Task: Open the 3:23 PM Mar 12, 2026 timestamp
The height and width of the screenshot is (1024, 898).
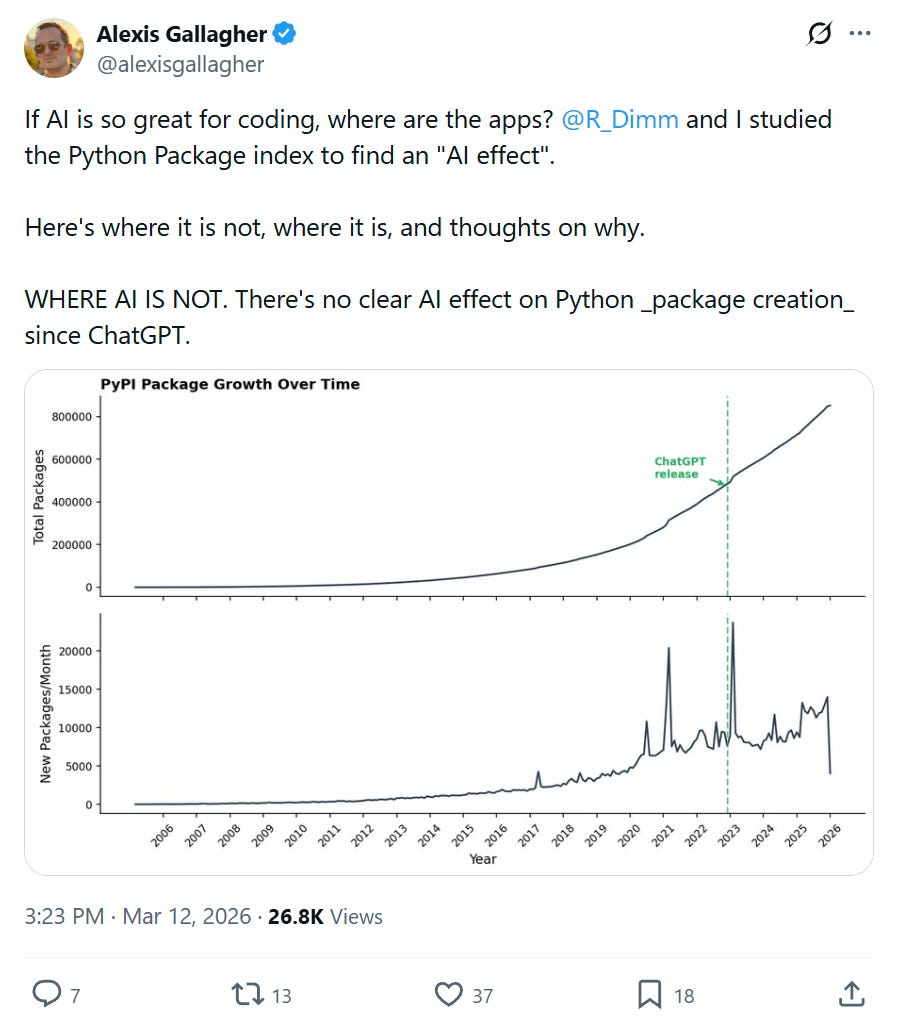Action: [x=138, y=916]
